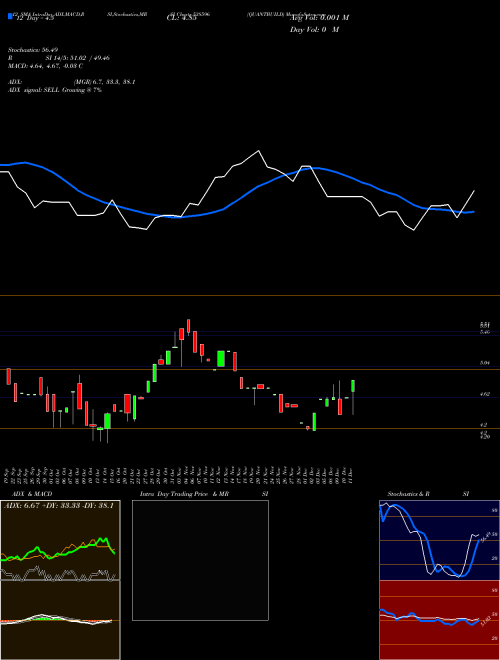
Task: Click the MACD histogram panel under ADX
Action: tap(60, 620)
